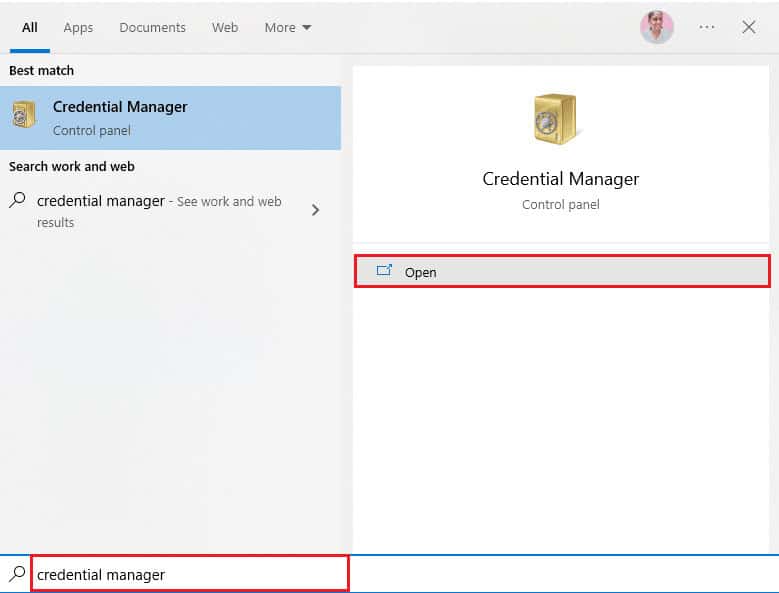The image size is (779, 593).
Task: Open the Documents tab
Action: pos(153,27)
